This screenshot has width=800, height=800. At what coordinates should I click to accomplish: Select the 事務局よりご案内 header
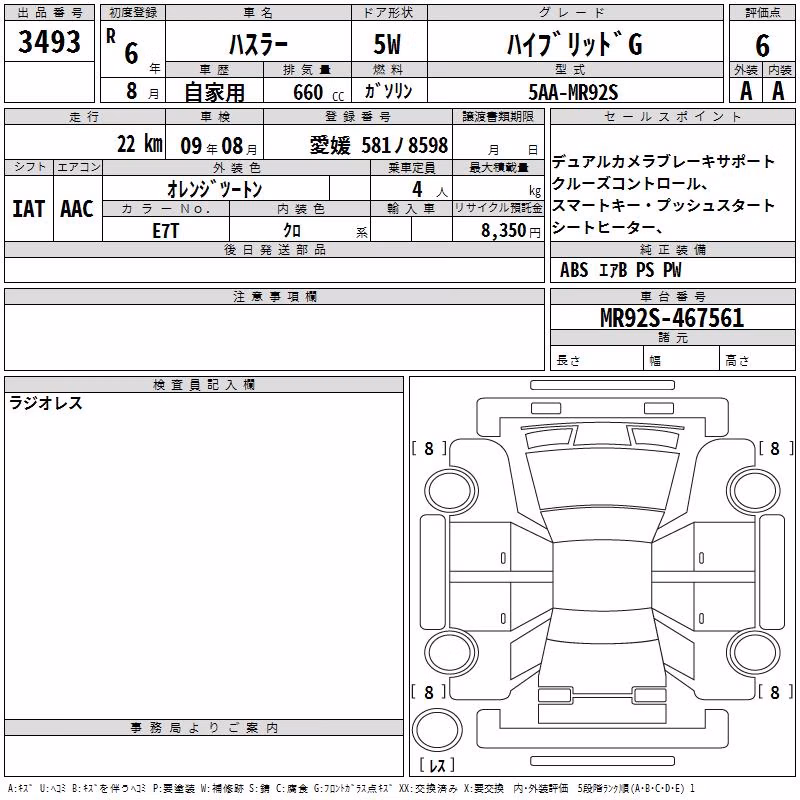[x=204, y=728]
